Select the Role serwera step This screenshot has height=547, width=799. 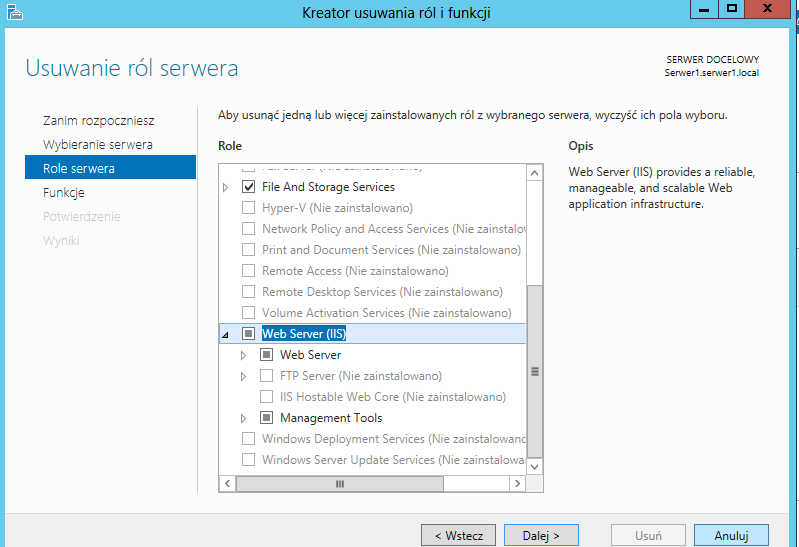[110, 167]
